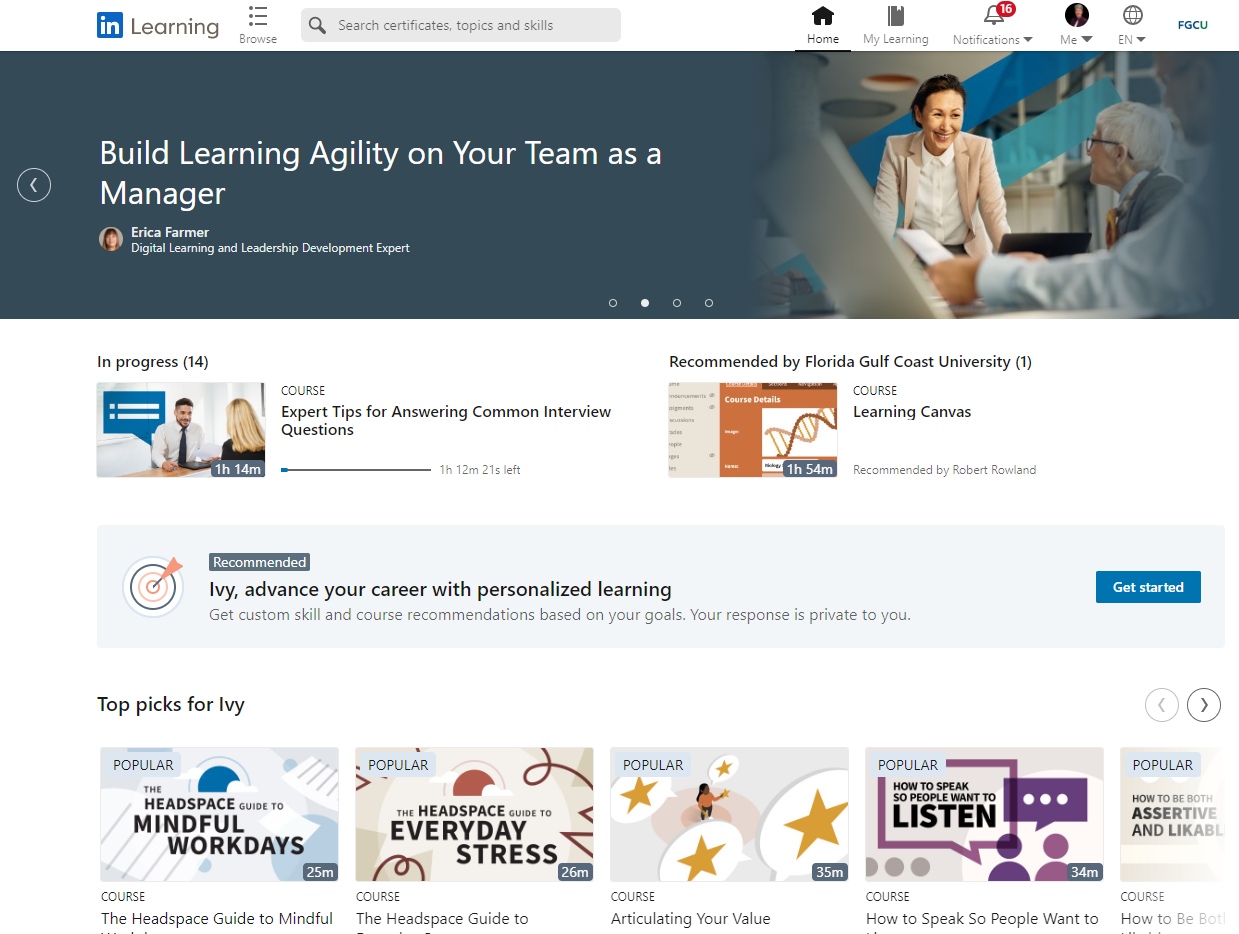Go to previous hero banner slide
Screen dimensions: 1239x934
34,185
